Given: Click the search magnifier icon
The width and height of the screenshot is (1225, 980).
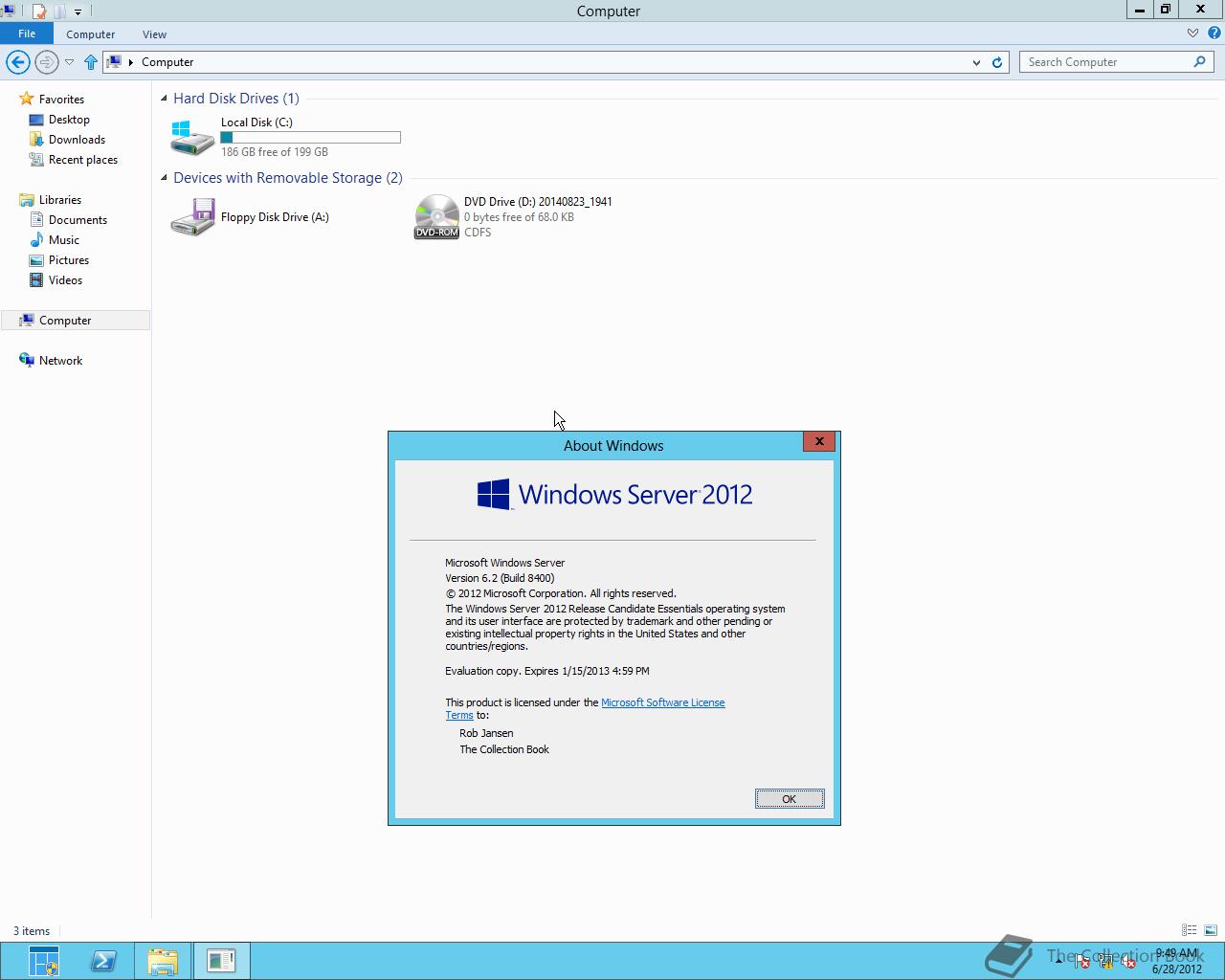Looking at the screenshot, I should click(1199, 62).
